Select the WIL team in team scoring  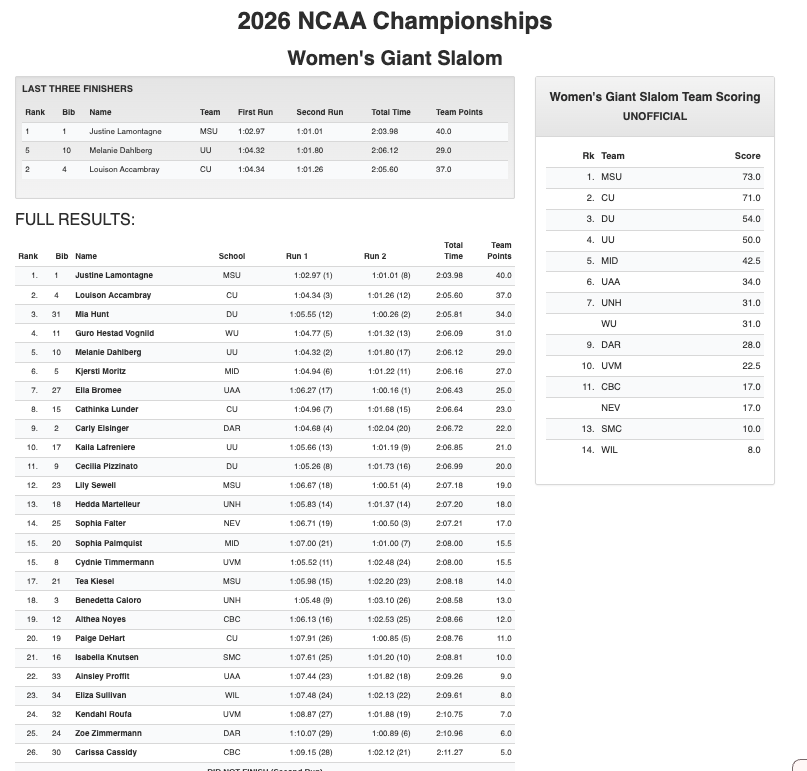coord(610,450)
